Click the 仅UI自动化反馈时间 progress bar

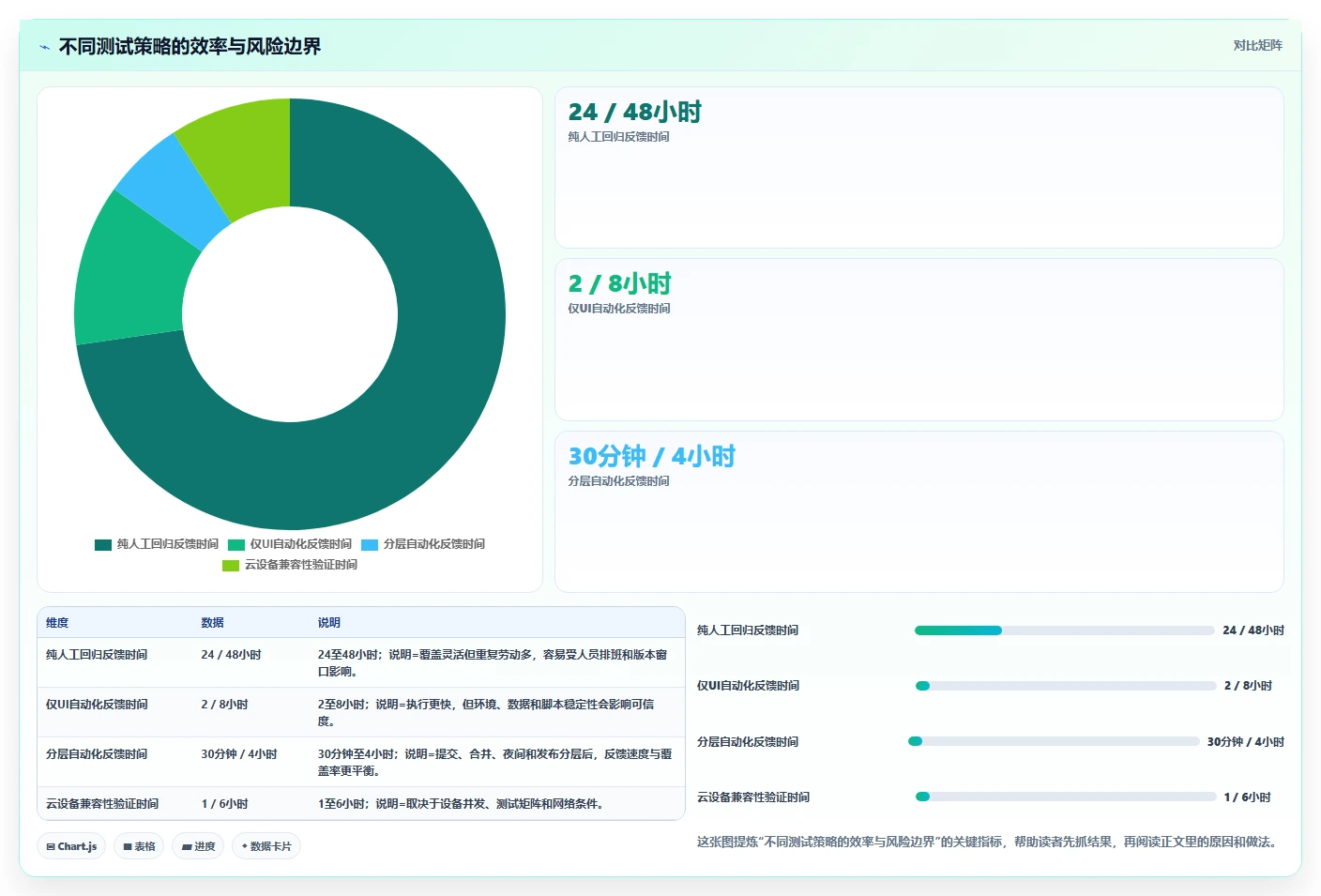pyautogui.click(x=1066, y=686)
